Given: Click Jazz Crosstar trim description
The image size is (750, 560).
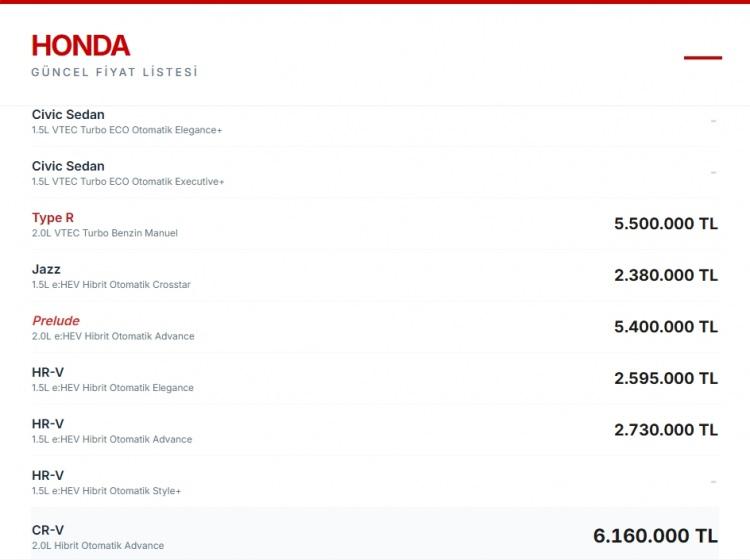Looking at the screenshot, I should click(111, 285).
